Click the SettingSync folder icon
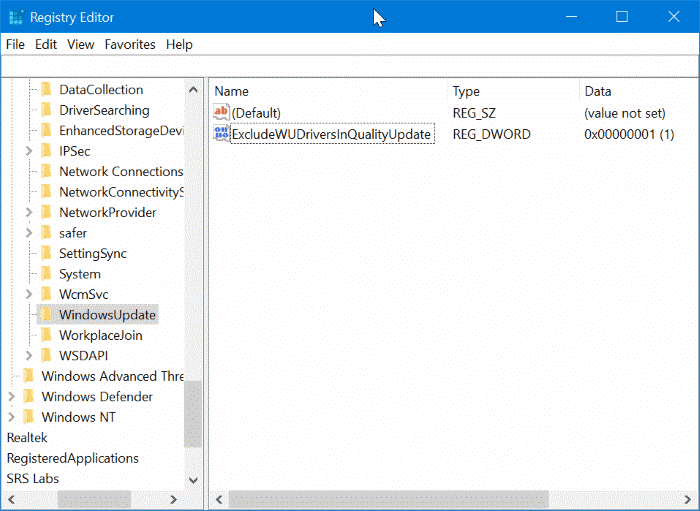This screenshot has width=700, height=511. coord(46,254)
